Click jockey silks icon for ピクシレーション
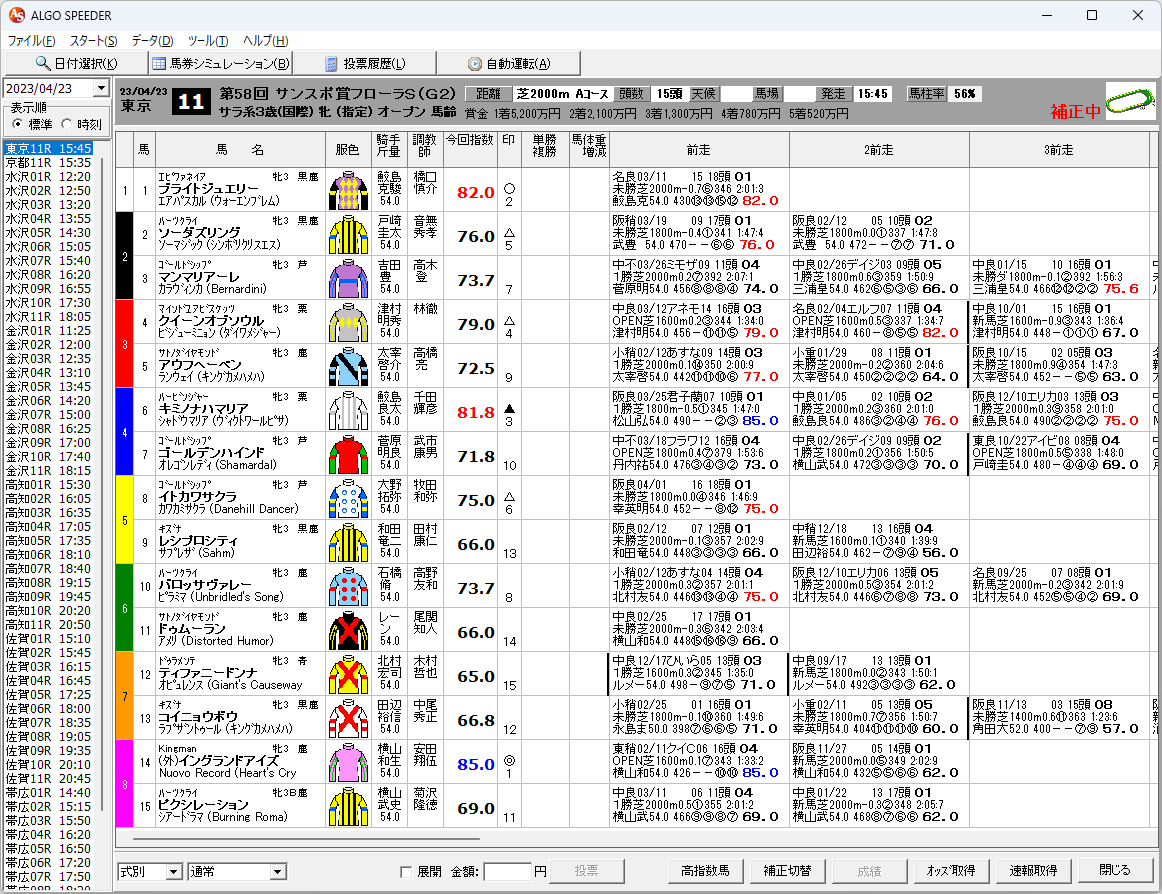The height and width of the screenshot is (894, 1162). pos(348,807)
